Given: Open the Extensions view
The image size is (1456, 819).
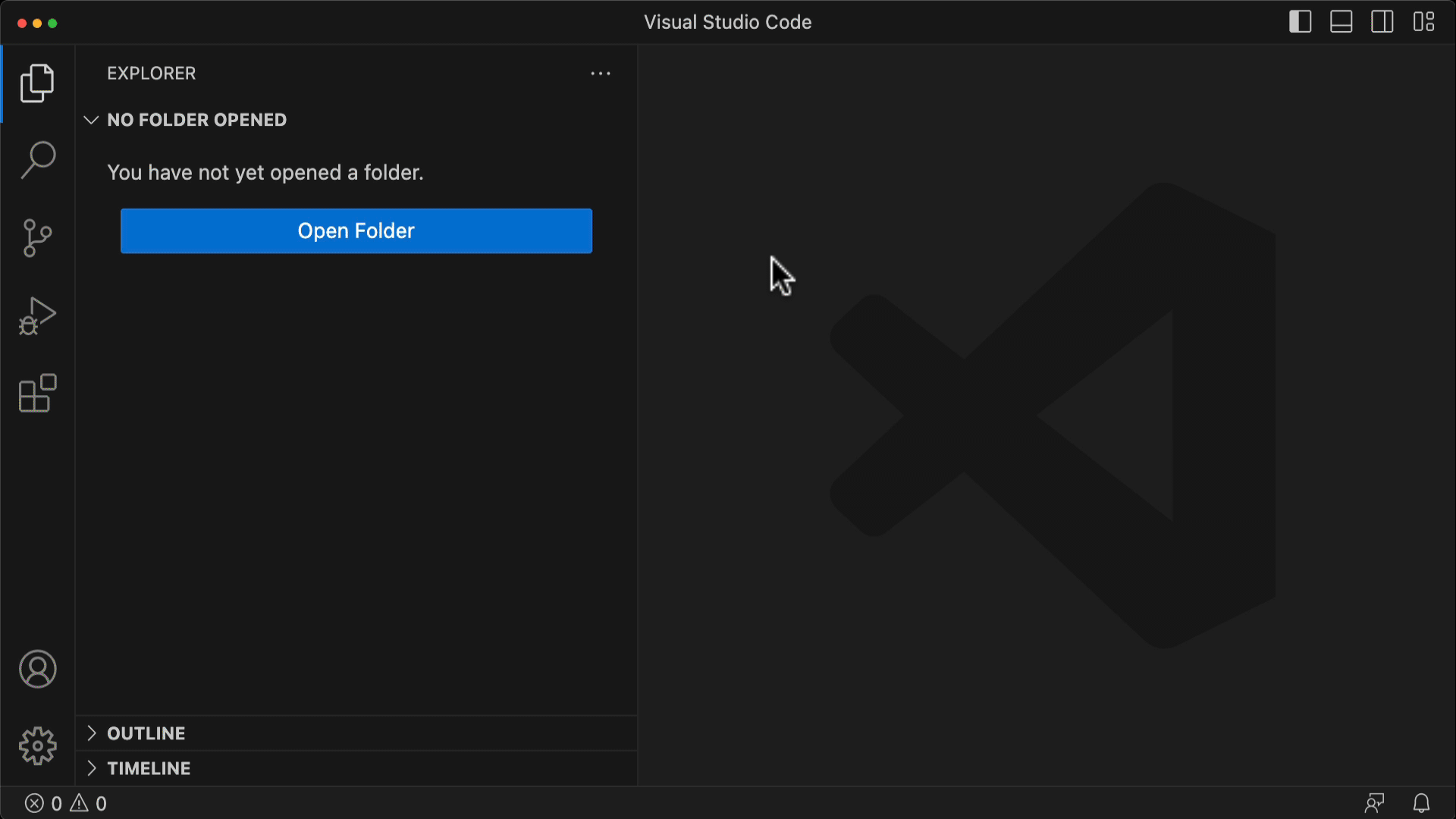Looking at the screenshot, I should (37, 394).
